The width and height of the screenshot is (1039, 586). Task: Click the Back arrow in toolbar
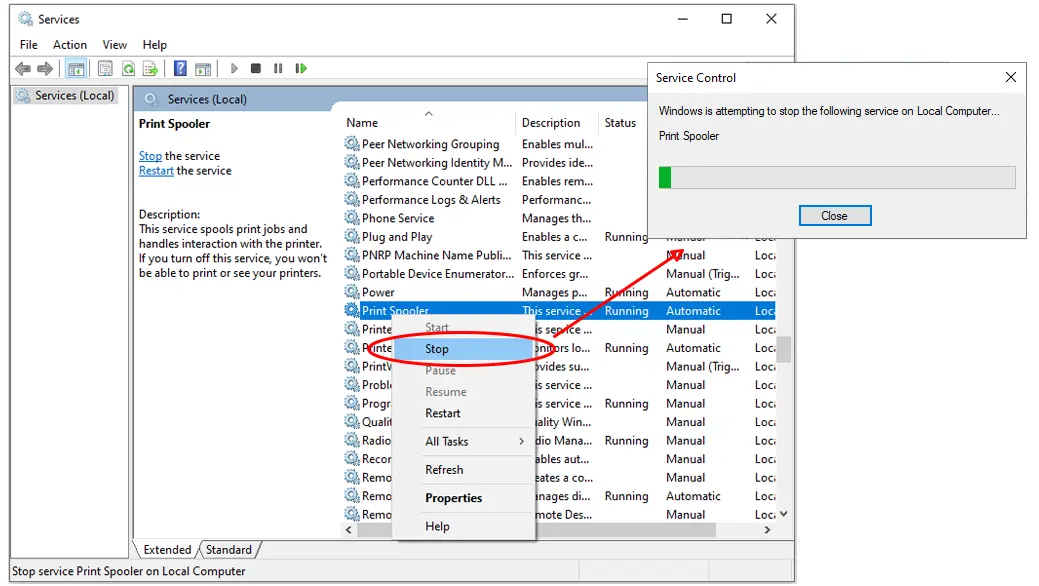point(22,69)
